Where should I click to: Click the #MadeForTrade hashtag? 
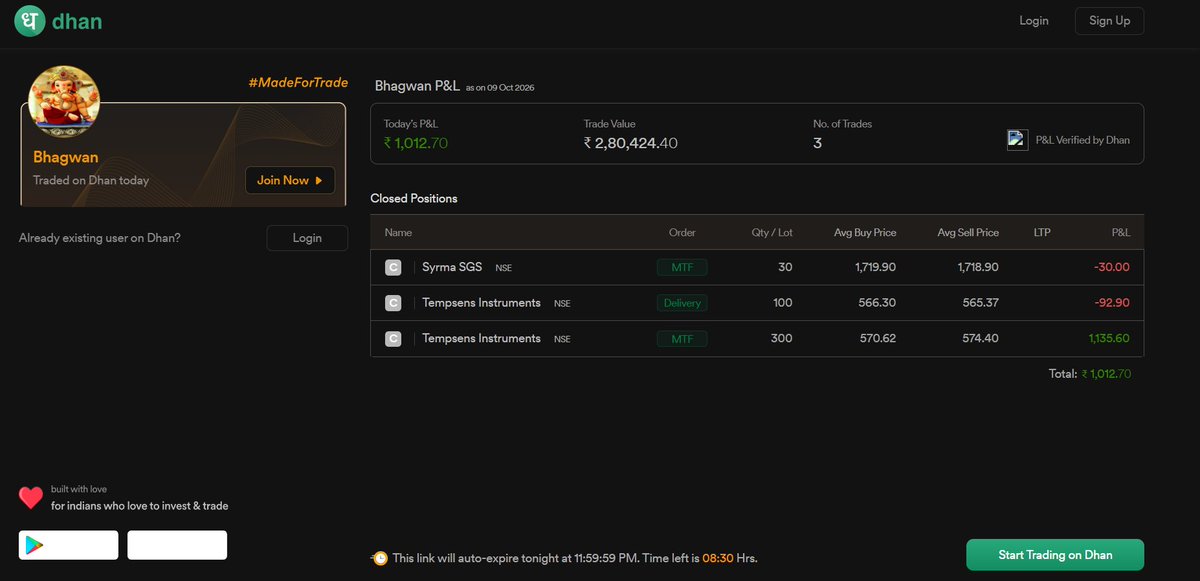click(x=298, y=82)
